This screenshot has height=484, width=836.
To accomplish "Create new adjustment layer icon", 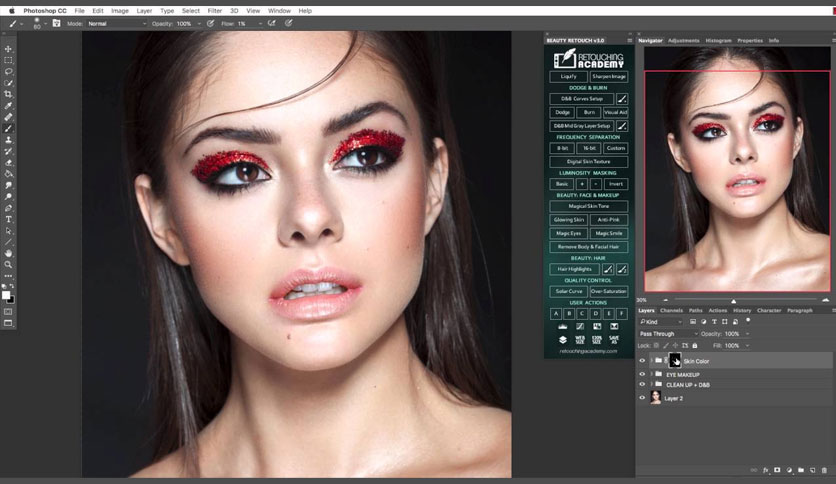I will pyautogui.click(x=789, y=470).
